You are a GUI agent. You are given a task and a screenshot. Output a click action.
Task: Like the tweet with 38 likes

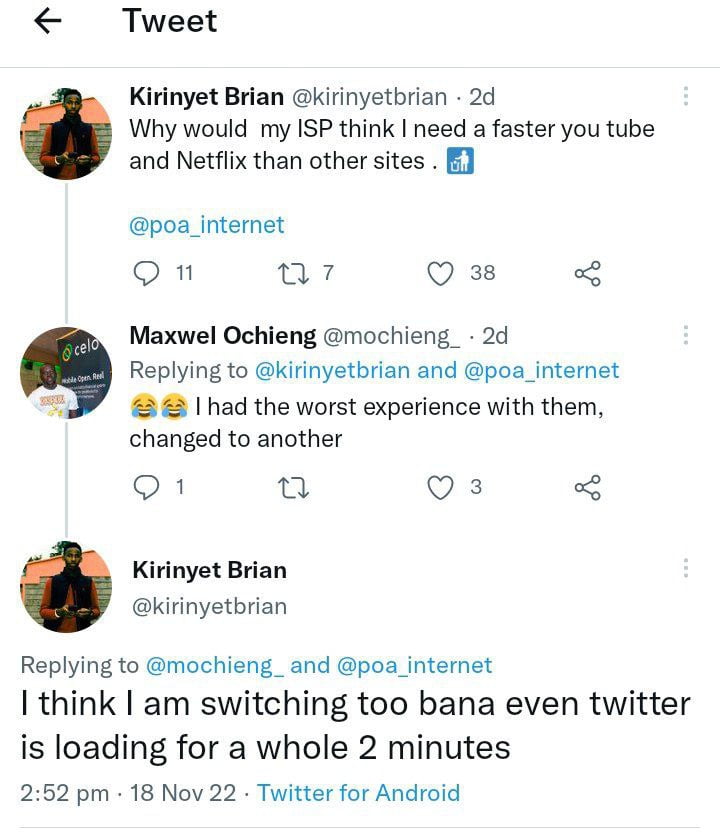tap(441, 273)
